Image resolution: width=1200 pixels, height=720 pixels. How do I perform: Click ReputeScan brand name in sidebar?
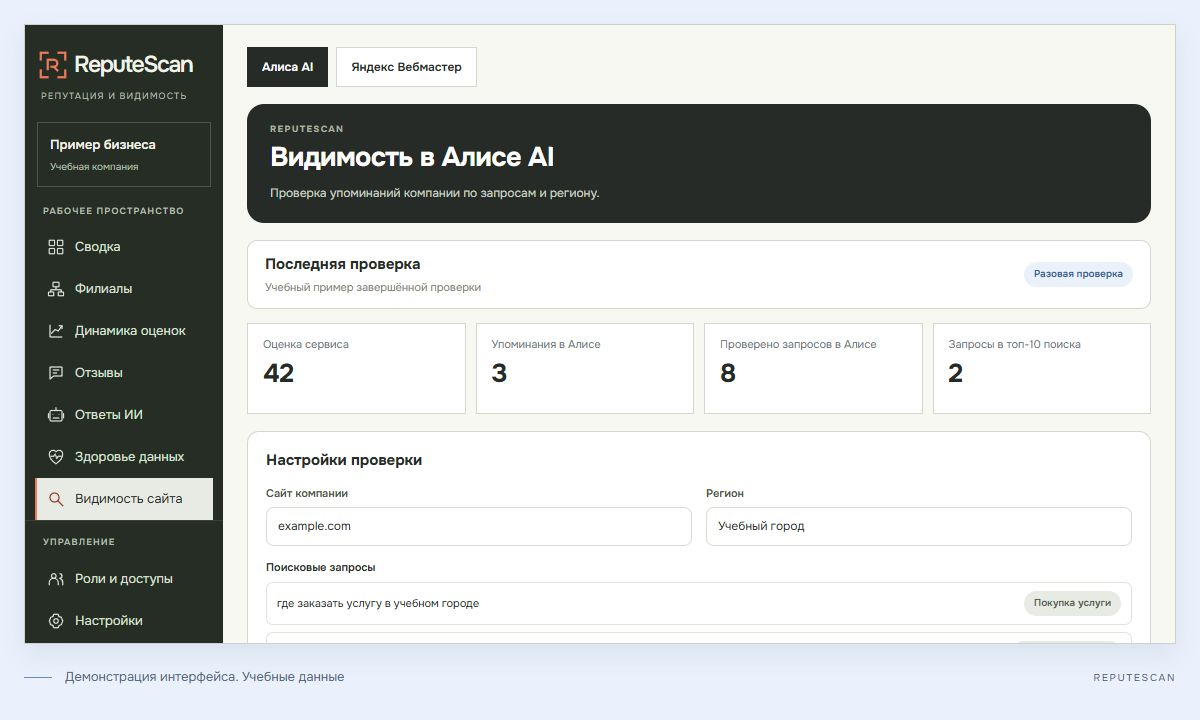point(134,65)
